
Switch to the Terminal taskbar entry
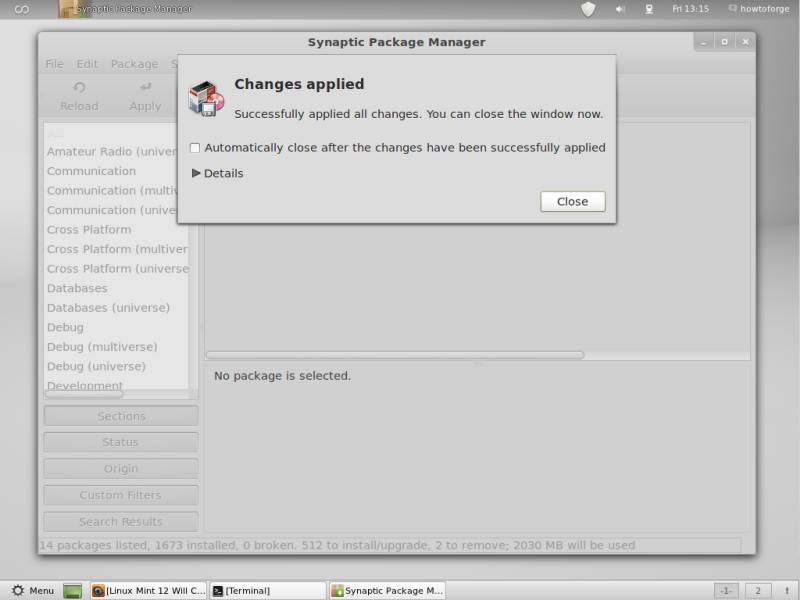(x=268, y=591)
